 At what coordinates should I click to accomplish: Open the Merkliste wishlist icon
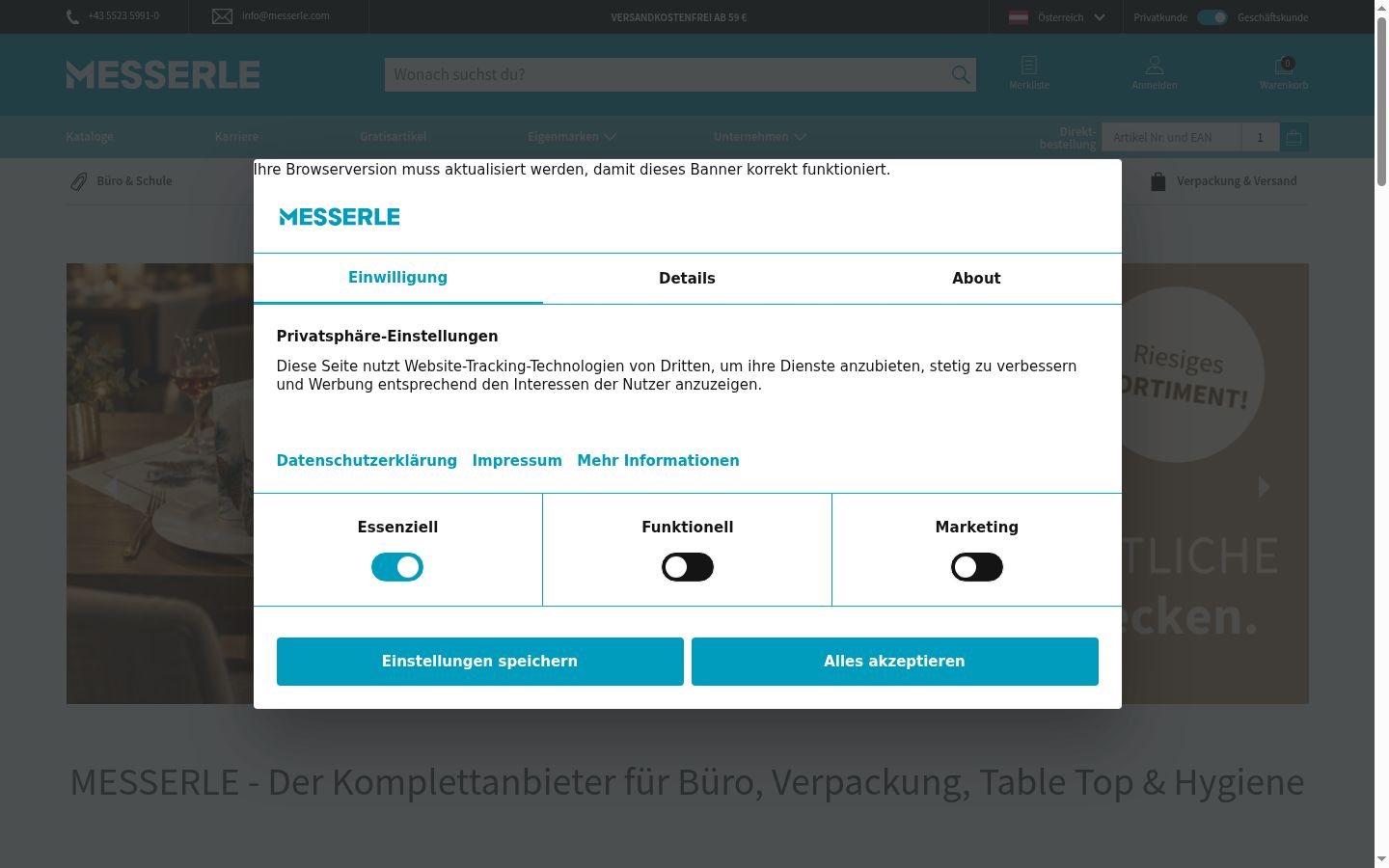click(x=1029, y=66)
